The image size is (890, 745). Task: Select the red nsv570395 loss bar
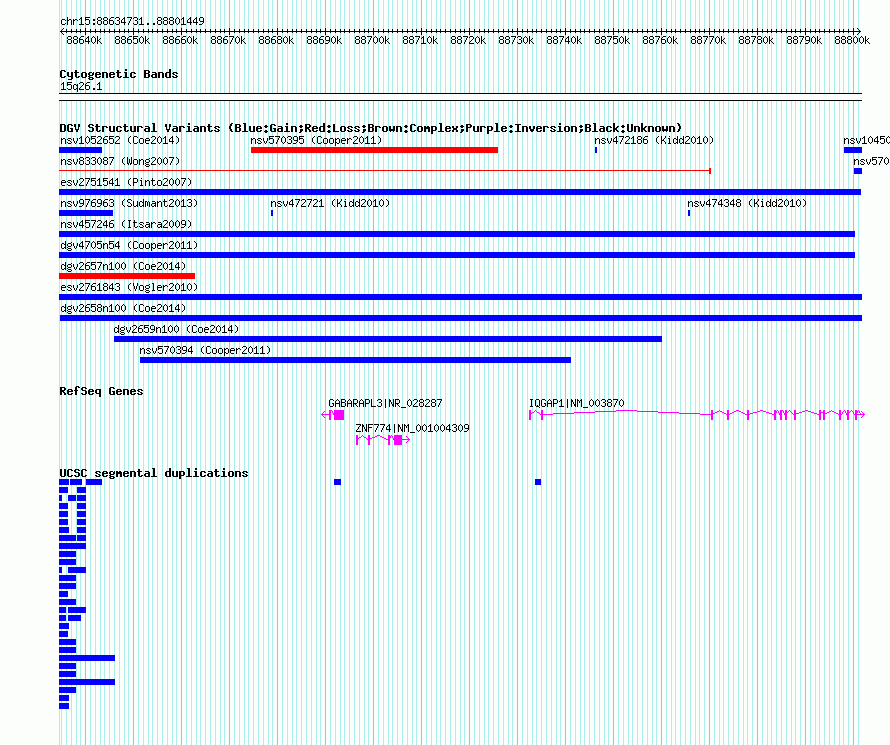(x=374, y=150)
